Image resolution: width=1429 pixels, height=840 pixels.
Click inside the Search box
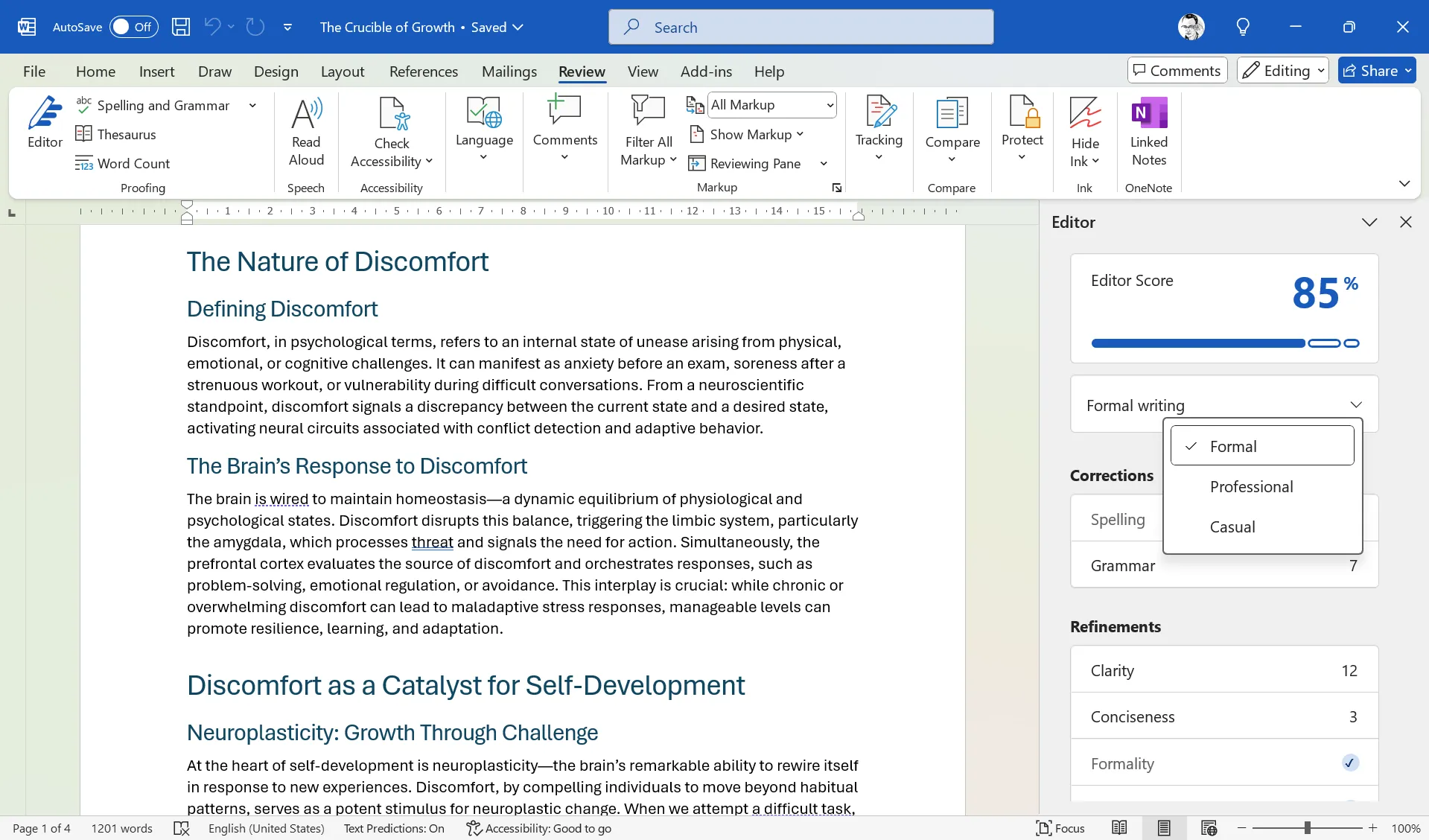801,26
